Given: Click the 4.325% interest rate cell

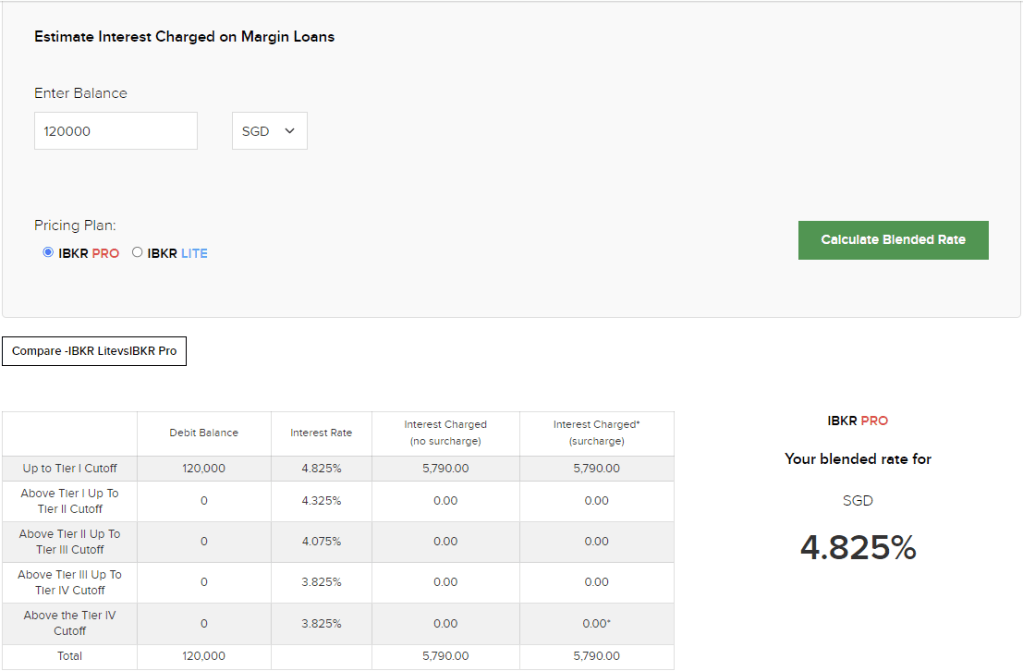Looking at the screenshot, I should (321, 501).
